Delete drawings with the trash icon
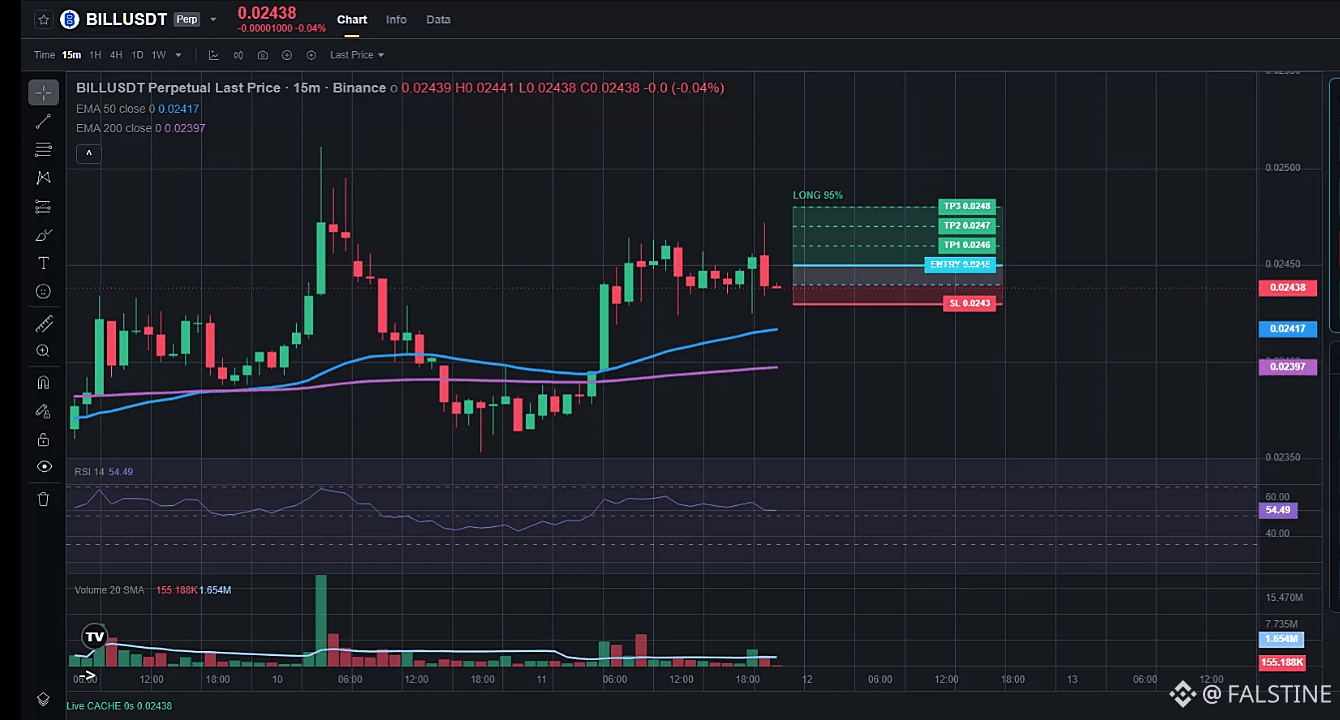The image size is (1340, 720). pyautogui.click(x=43, y=499)
